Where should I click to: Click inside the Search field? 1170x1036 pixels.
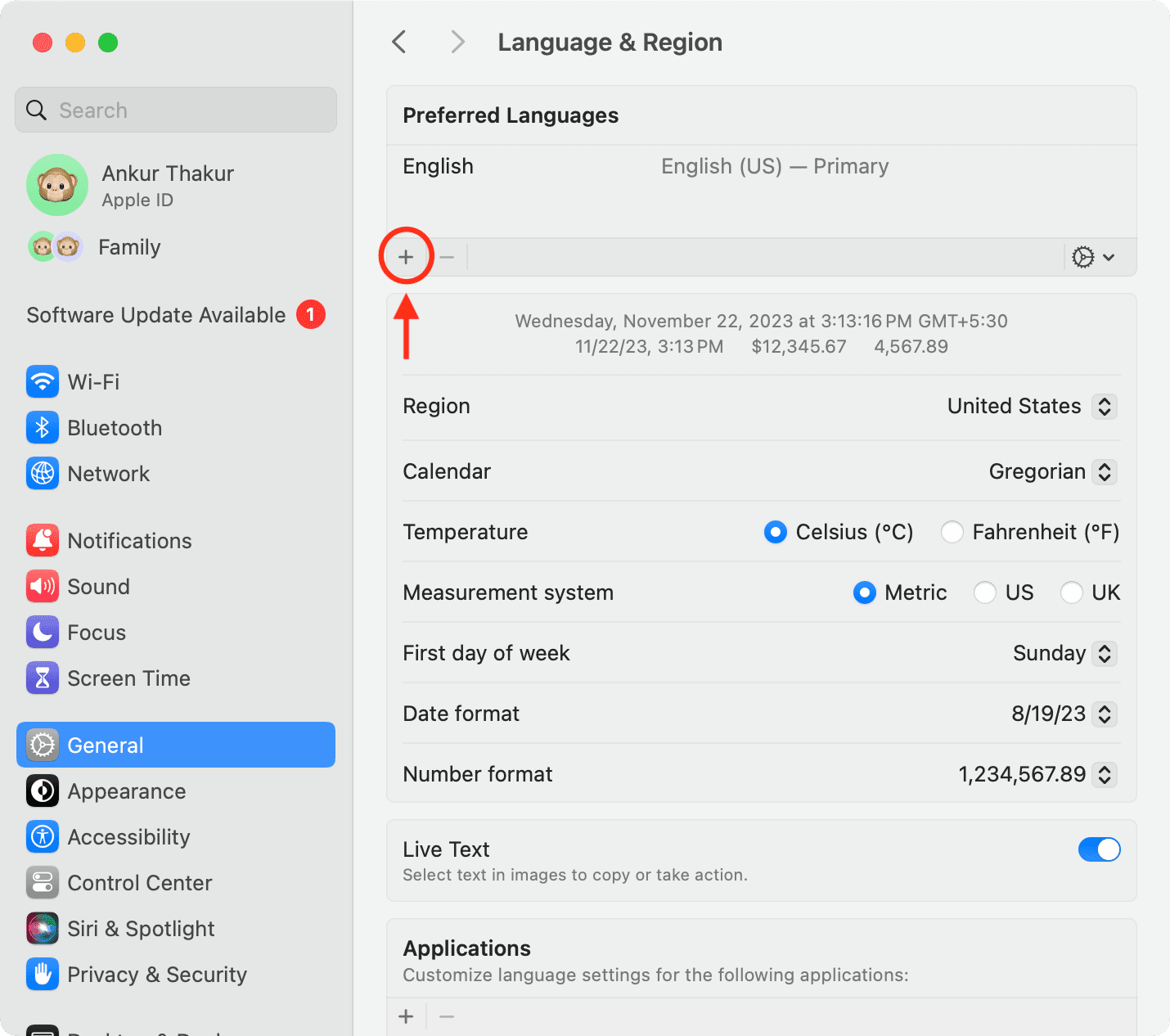pos(175,110)
